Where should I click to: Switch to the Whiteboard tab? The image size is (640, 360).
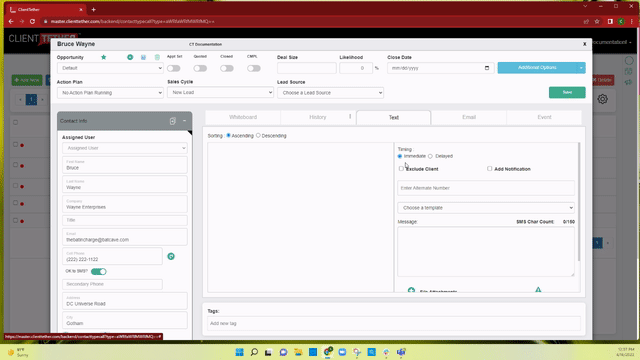pyautogui.click(x=243, y=117)
